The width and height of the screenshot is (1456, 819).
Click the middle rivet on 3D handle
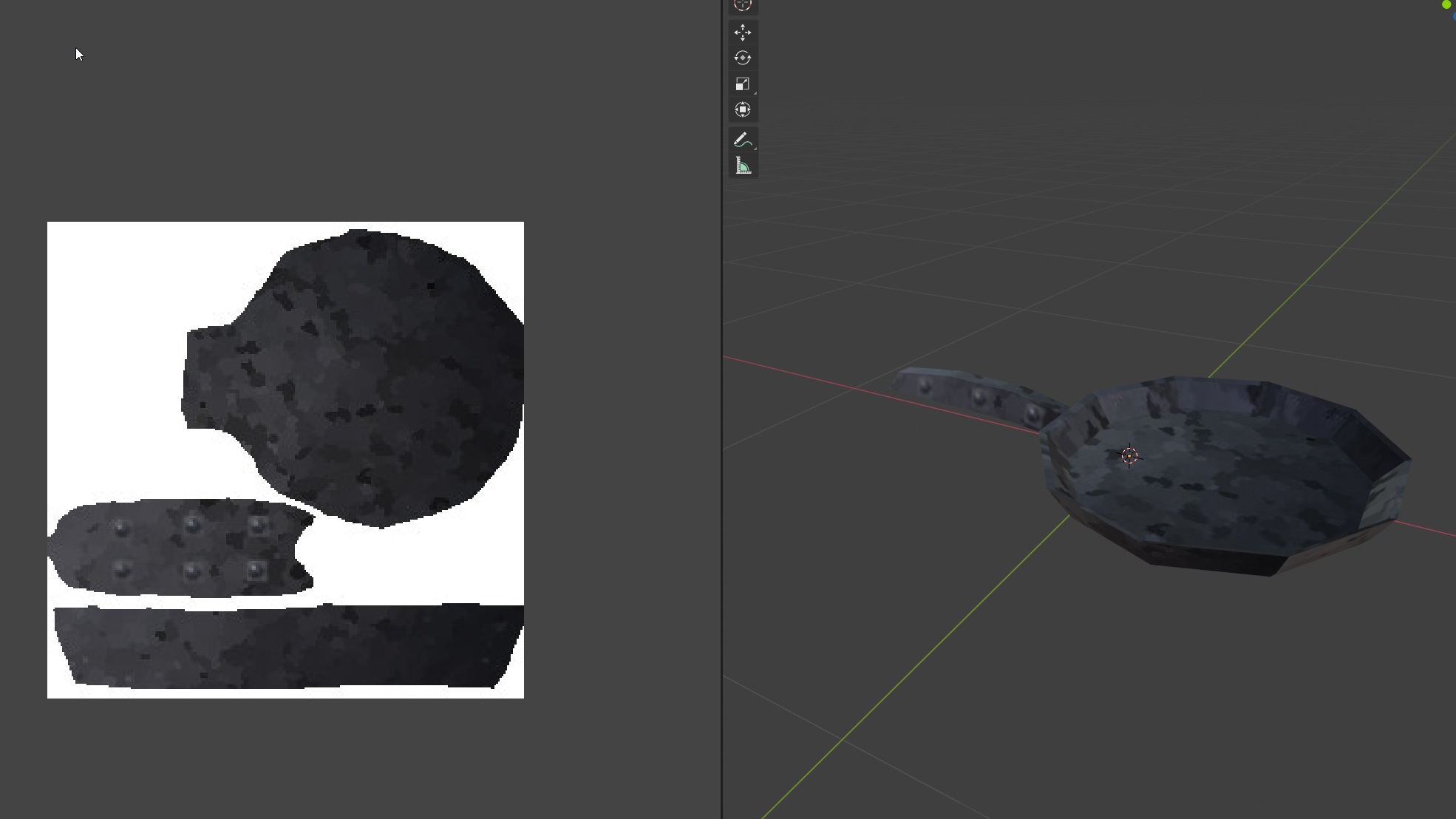tap(979, 397)
